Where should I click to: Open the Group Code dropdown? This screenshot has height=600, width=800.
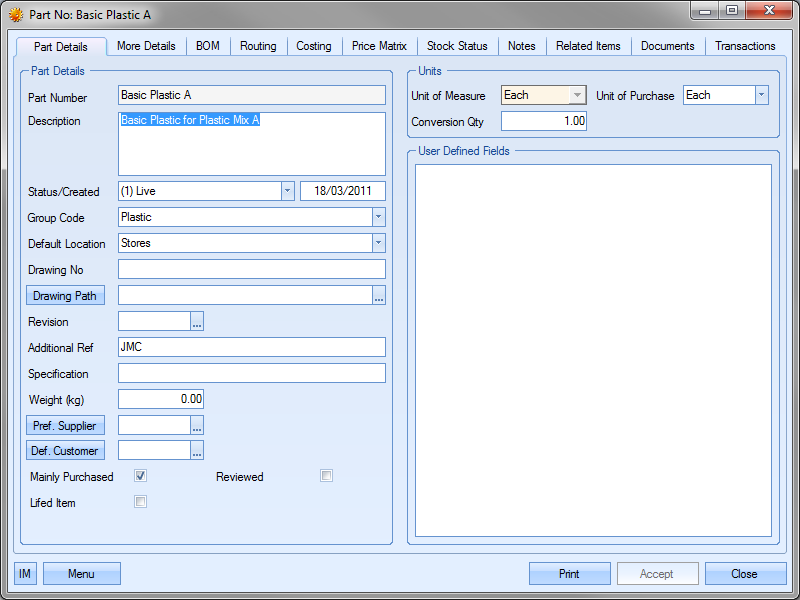(x=378, y=217)
